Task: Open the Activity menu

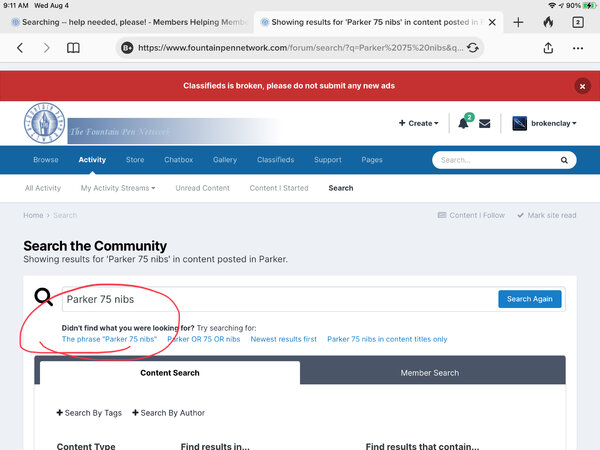Action: pyautogui.click(x=92, y=160)
